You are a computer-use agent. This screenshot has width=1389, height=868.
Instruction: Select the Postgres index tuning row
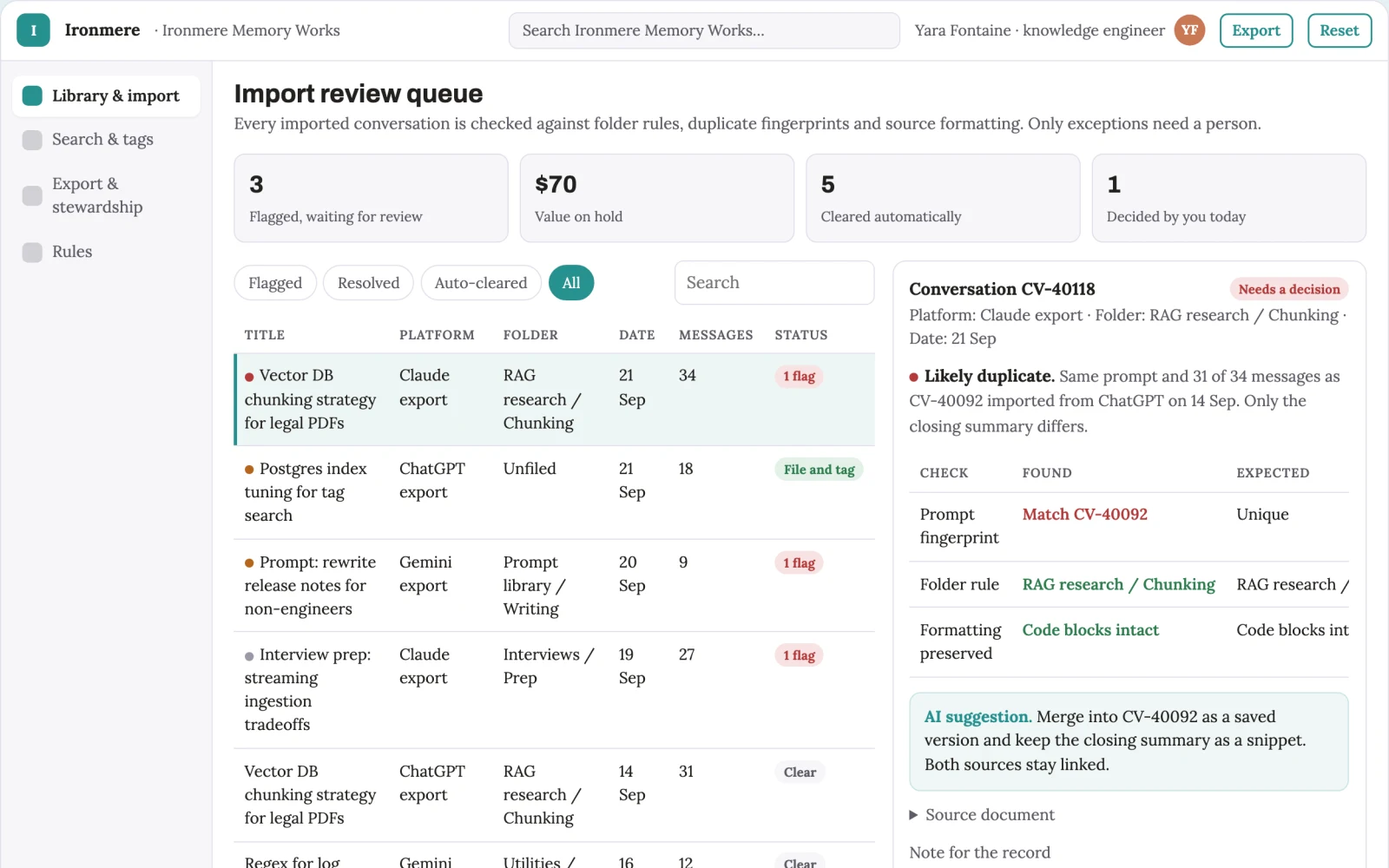pyautogui.click(x=555, y=492)
